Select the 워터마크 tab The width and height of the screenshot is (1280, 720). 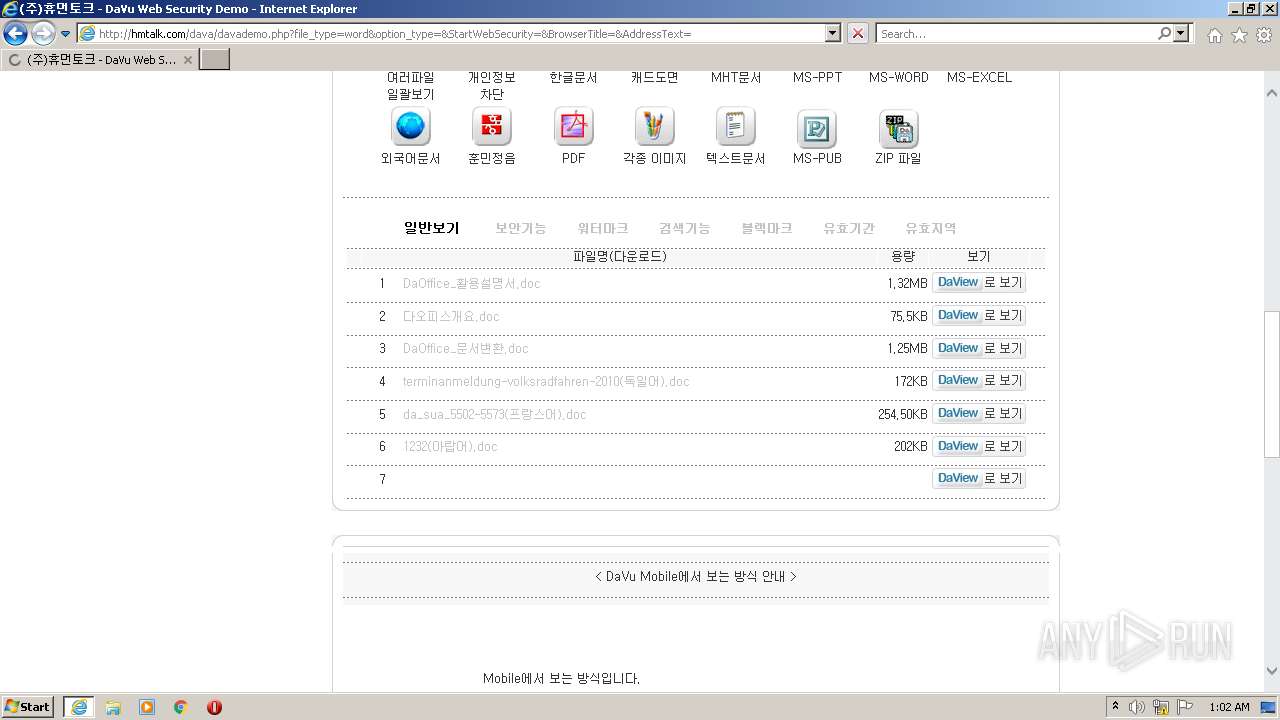[603, 228]
